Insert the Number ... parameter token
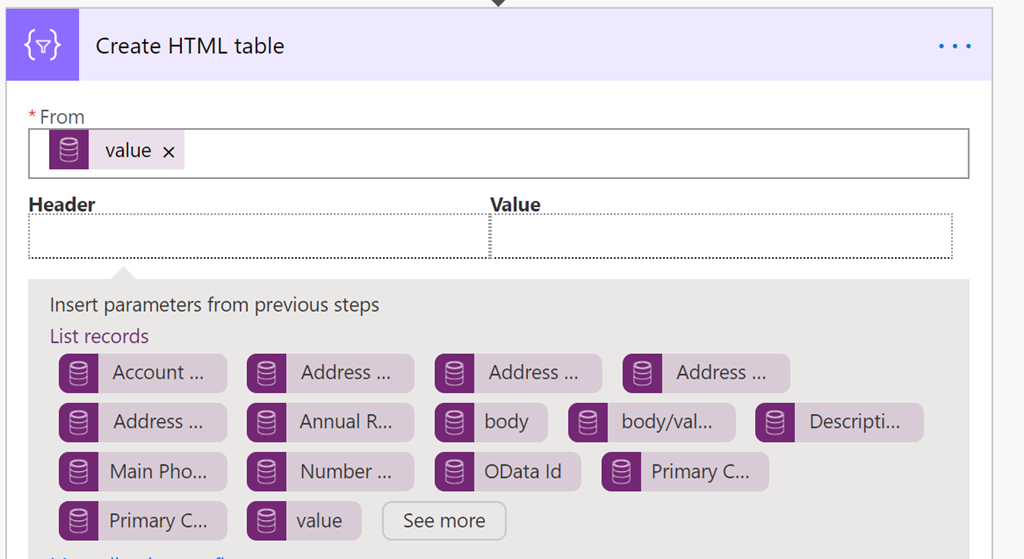This screenshot has height=559, width=1024. pyautogui.click(x=330, y=471)
